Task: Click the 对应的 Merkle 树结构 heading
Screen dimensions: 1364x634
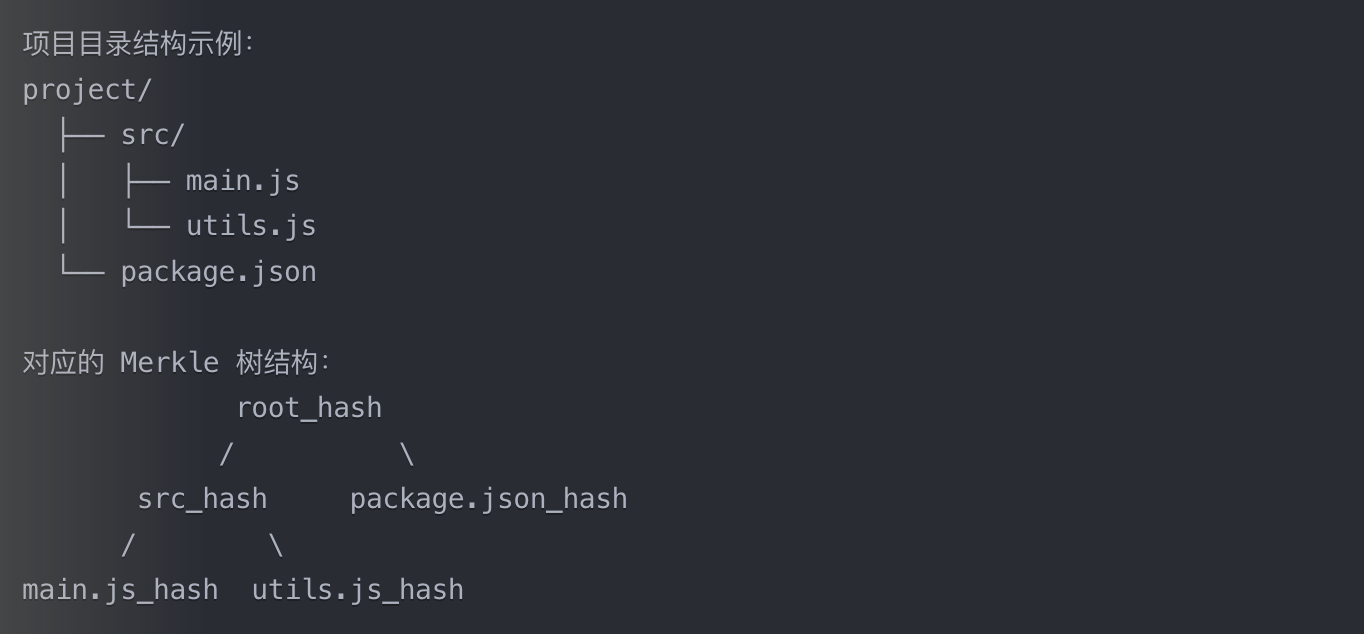Action: click(x=176, y=362)
